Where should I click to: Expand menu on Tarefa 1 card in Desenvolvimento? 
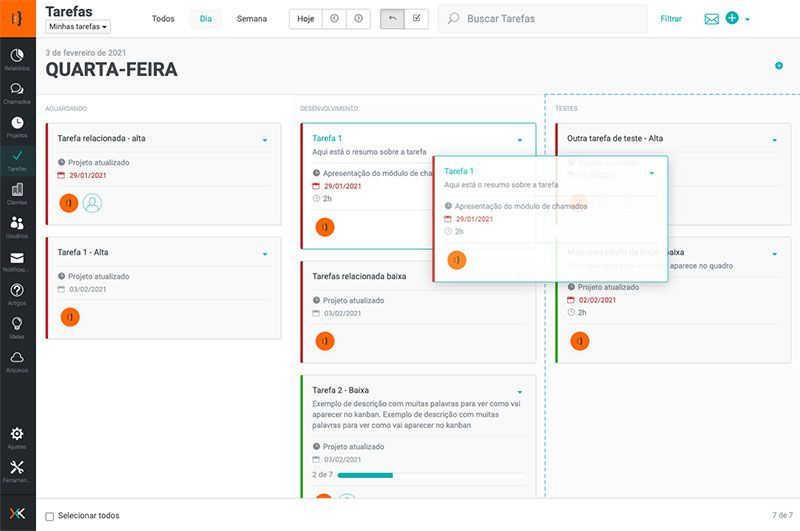[520, 140]
